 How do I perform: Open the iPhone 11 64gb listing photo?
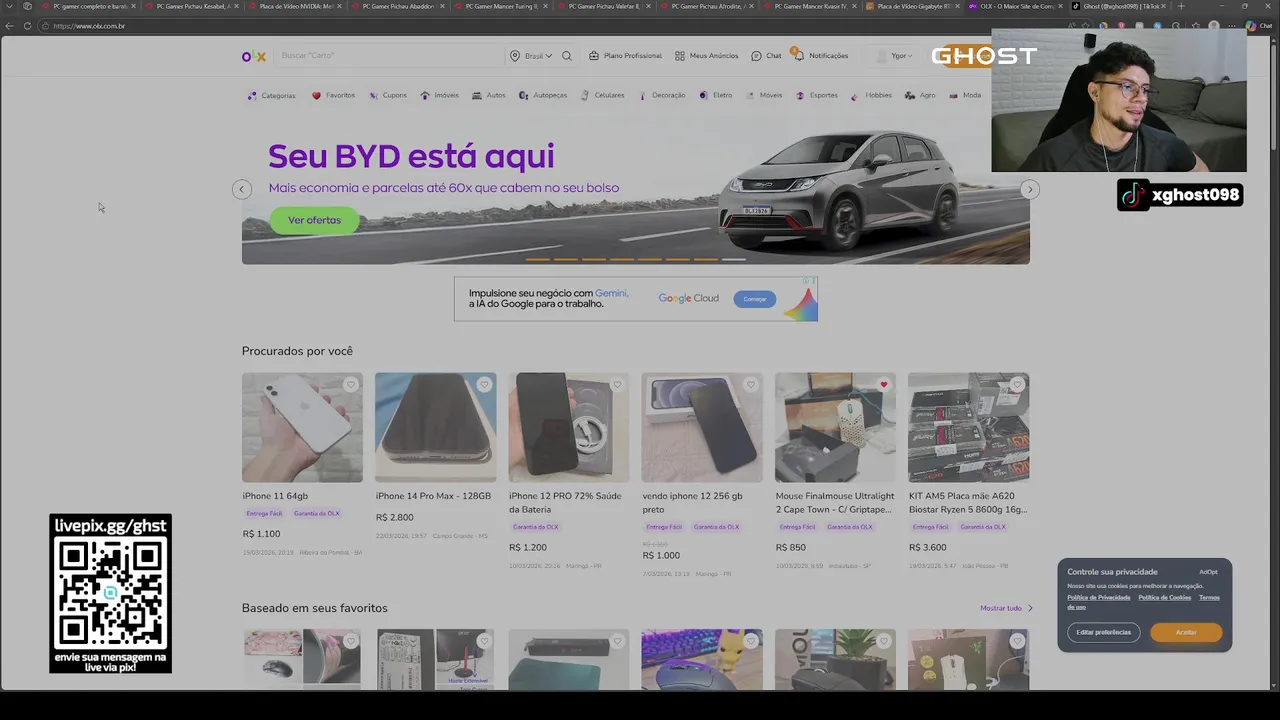click(x=302, y=427)
